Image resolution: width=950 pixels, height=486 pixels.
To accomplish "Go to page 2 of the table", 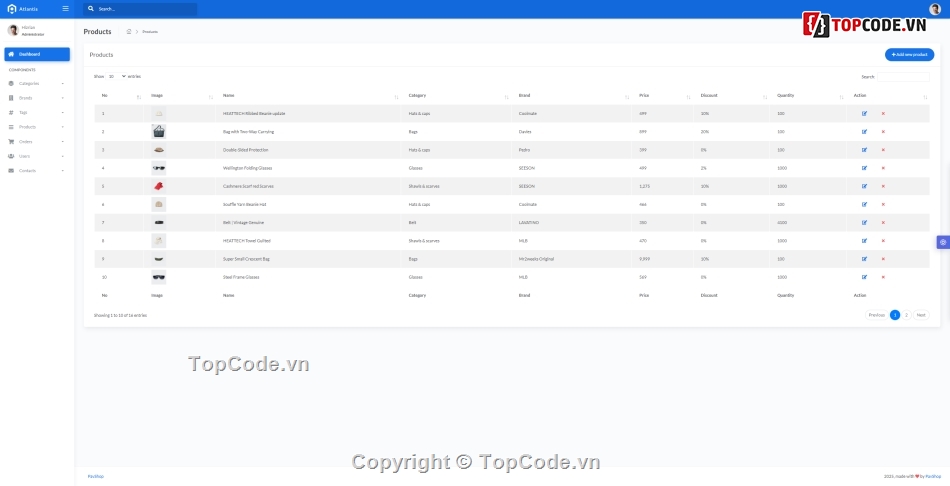I will click(906, 315).
